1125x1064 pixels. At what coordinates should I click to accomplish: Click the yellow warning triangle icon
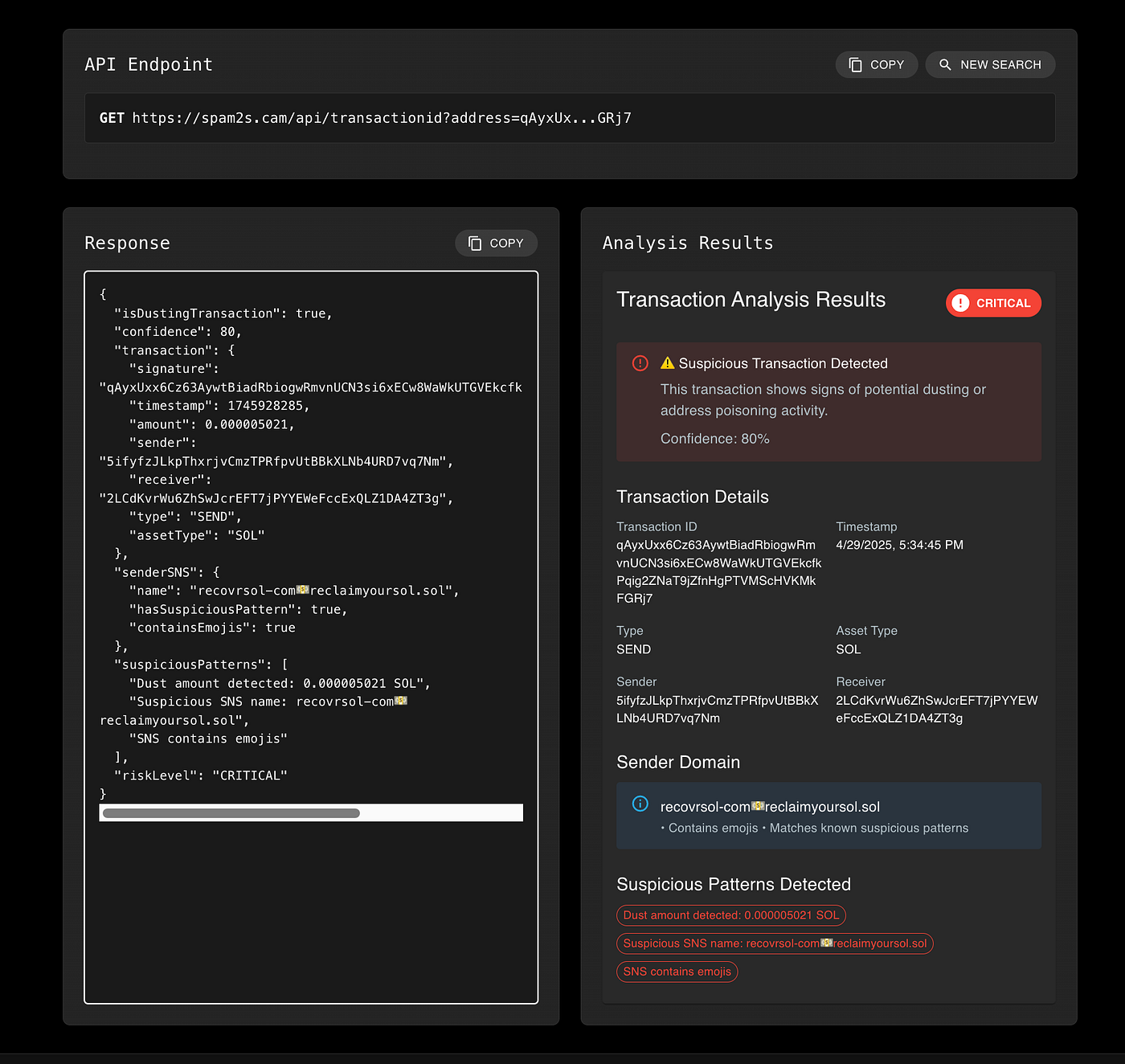pyautogui.click(x=668, y=363)
